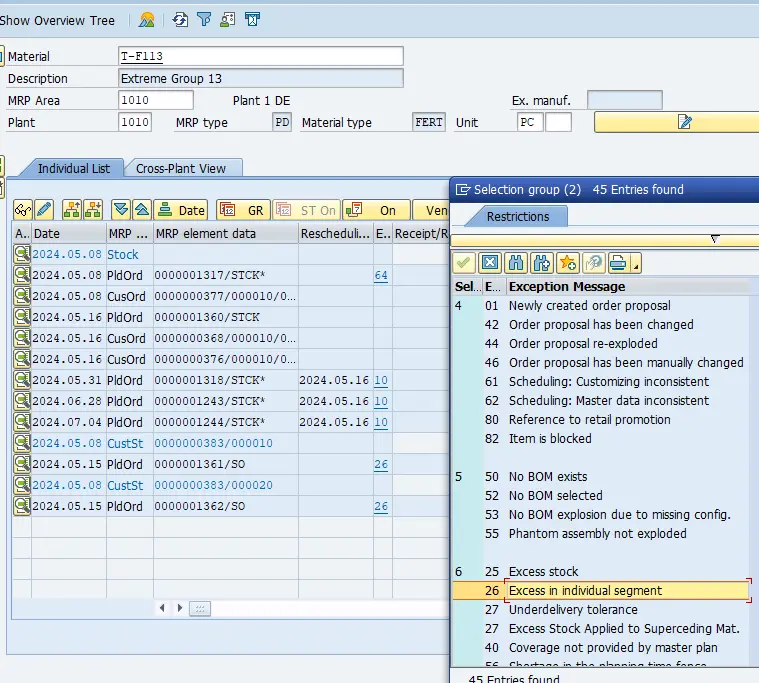Click the star add-to-personal-list icon
This screenshot has width=759, height=683.
(568, 263)
